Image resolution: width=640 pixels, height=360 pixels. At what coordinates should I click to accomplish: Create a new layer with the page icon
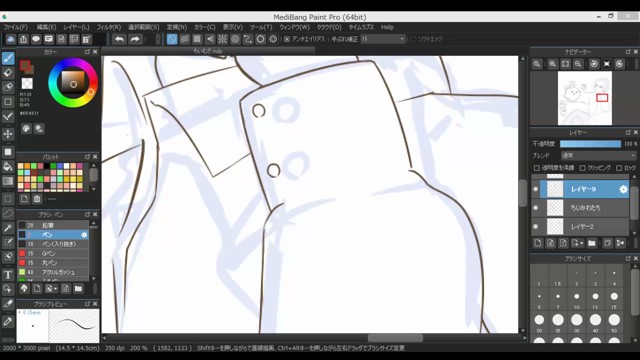[x=538, y=243]
